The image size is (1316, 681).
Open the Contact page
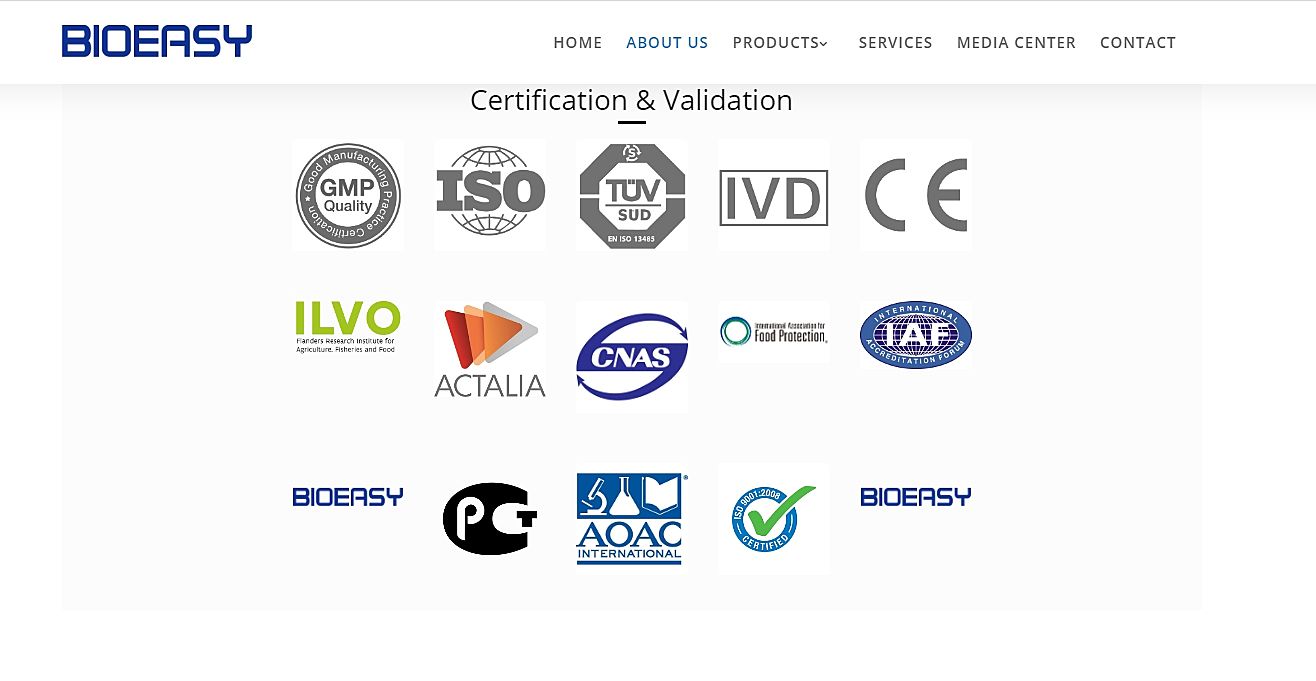1138,43
